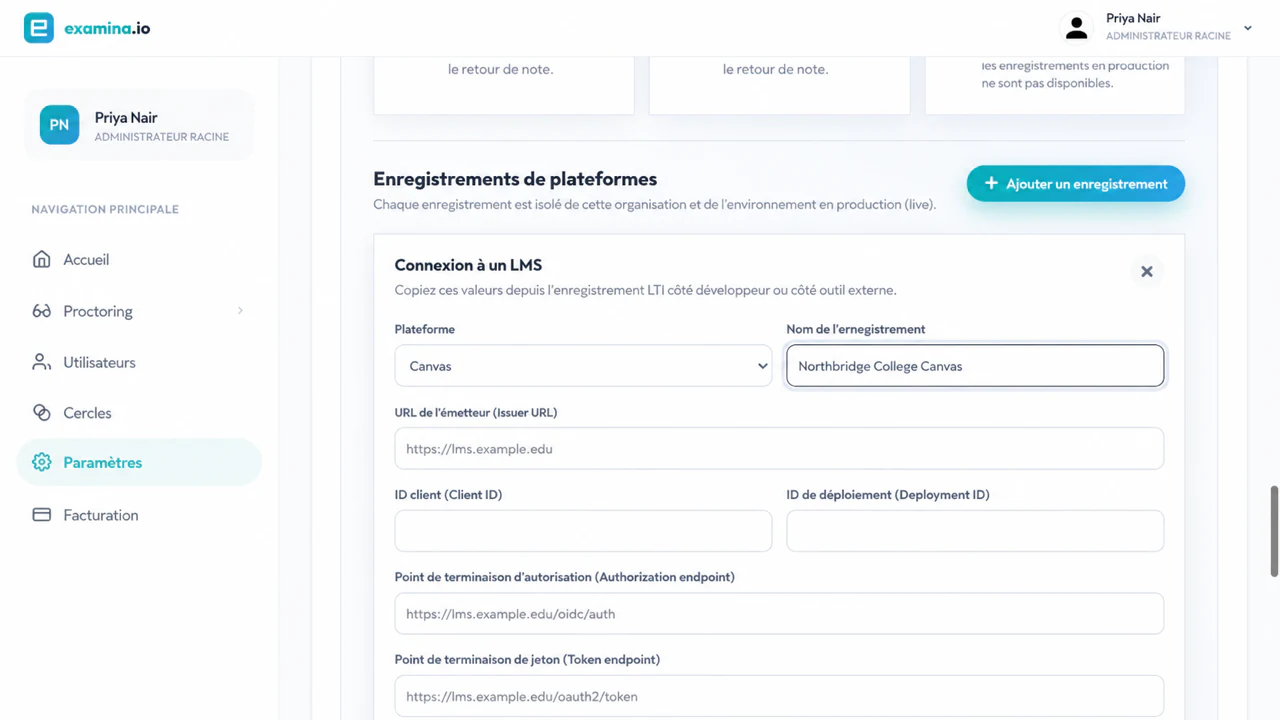
Task: Open the account menu chevron beside Priya Nair
Action: pyautogui.click(x=1247, y=28)
